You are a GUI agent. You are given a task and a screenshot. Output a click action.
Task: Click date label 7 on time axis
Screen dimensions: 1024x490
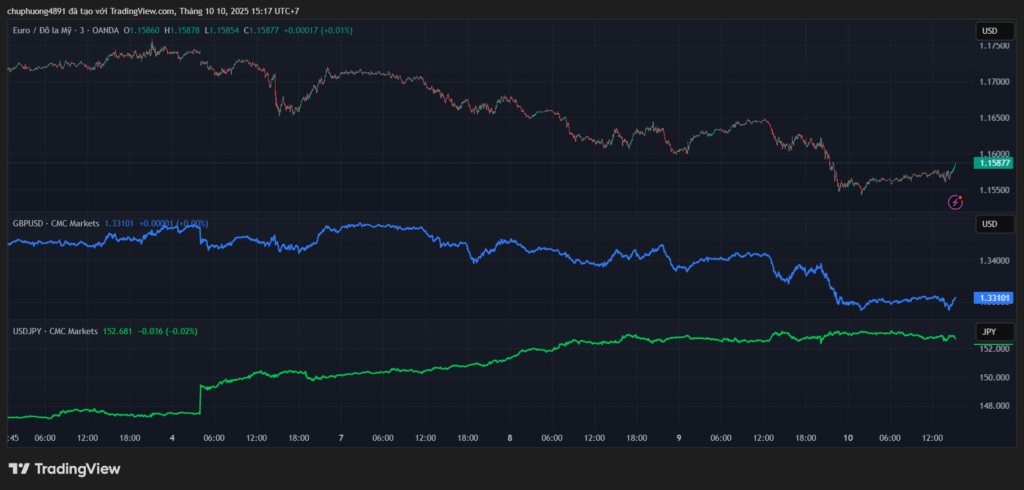[341, 438]
